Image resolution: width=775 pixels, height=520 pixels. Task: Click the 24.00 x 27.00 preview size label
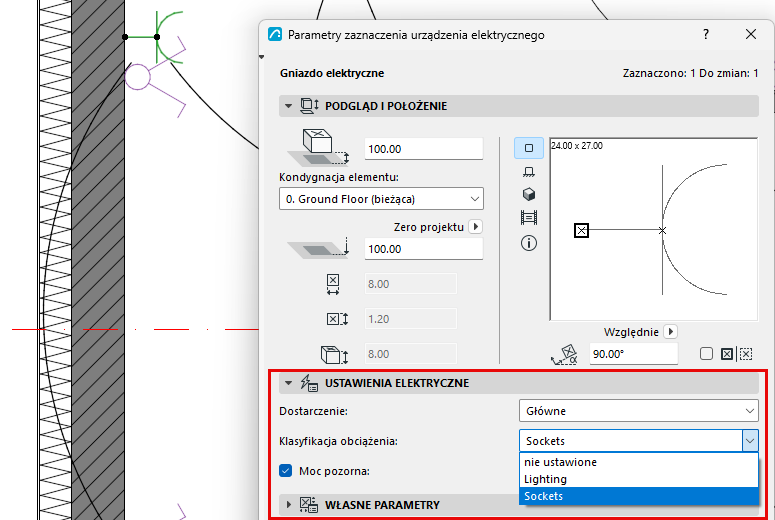577,146
